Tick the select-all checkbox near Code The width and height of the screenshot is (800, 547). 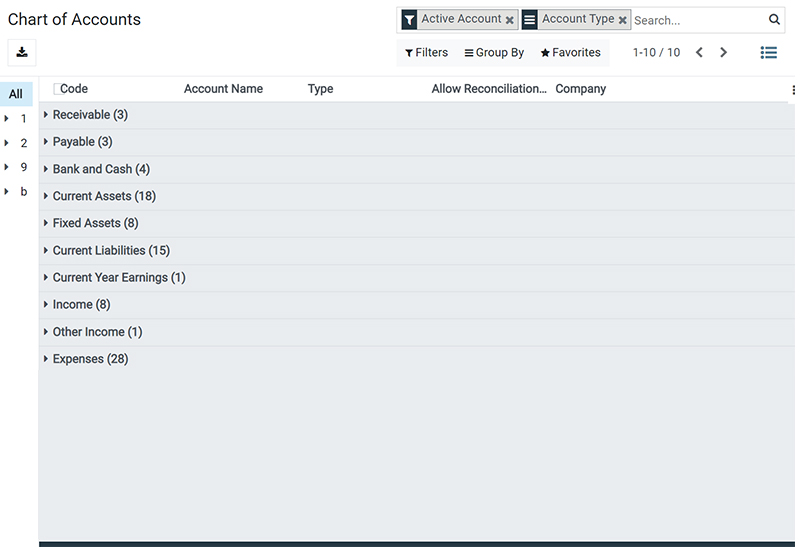[56, 89]
